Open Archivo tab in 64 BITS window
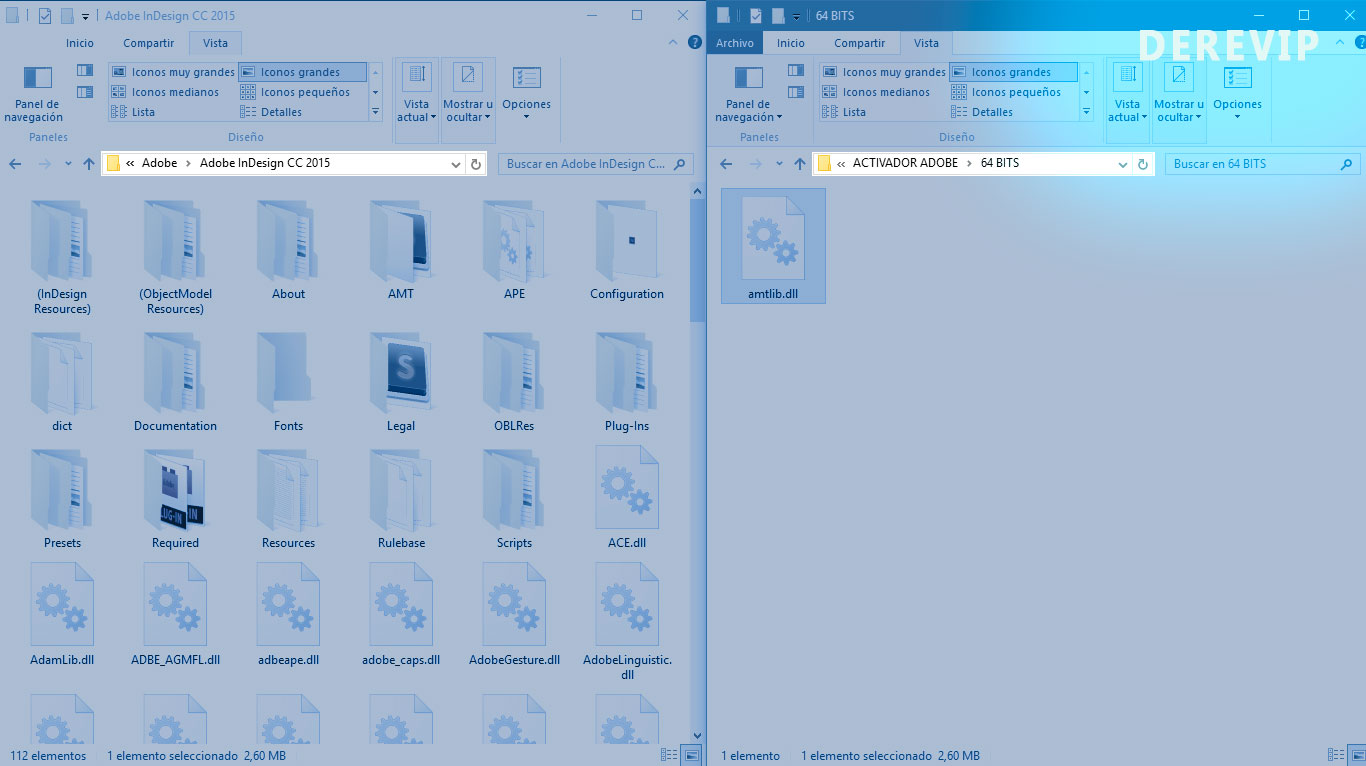 click(x=735, y=43)
